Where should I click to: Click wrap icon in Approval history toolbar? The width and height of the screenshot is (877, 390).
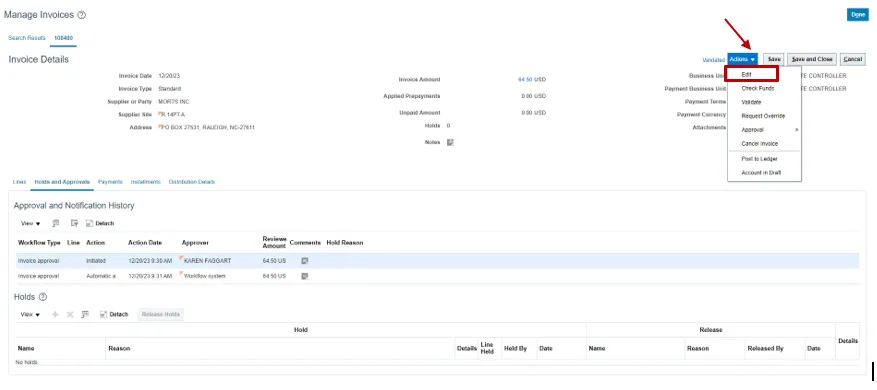tap(74, 223)
